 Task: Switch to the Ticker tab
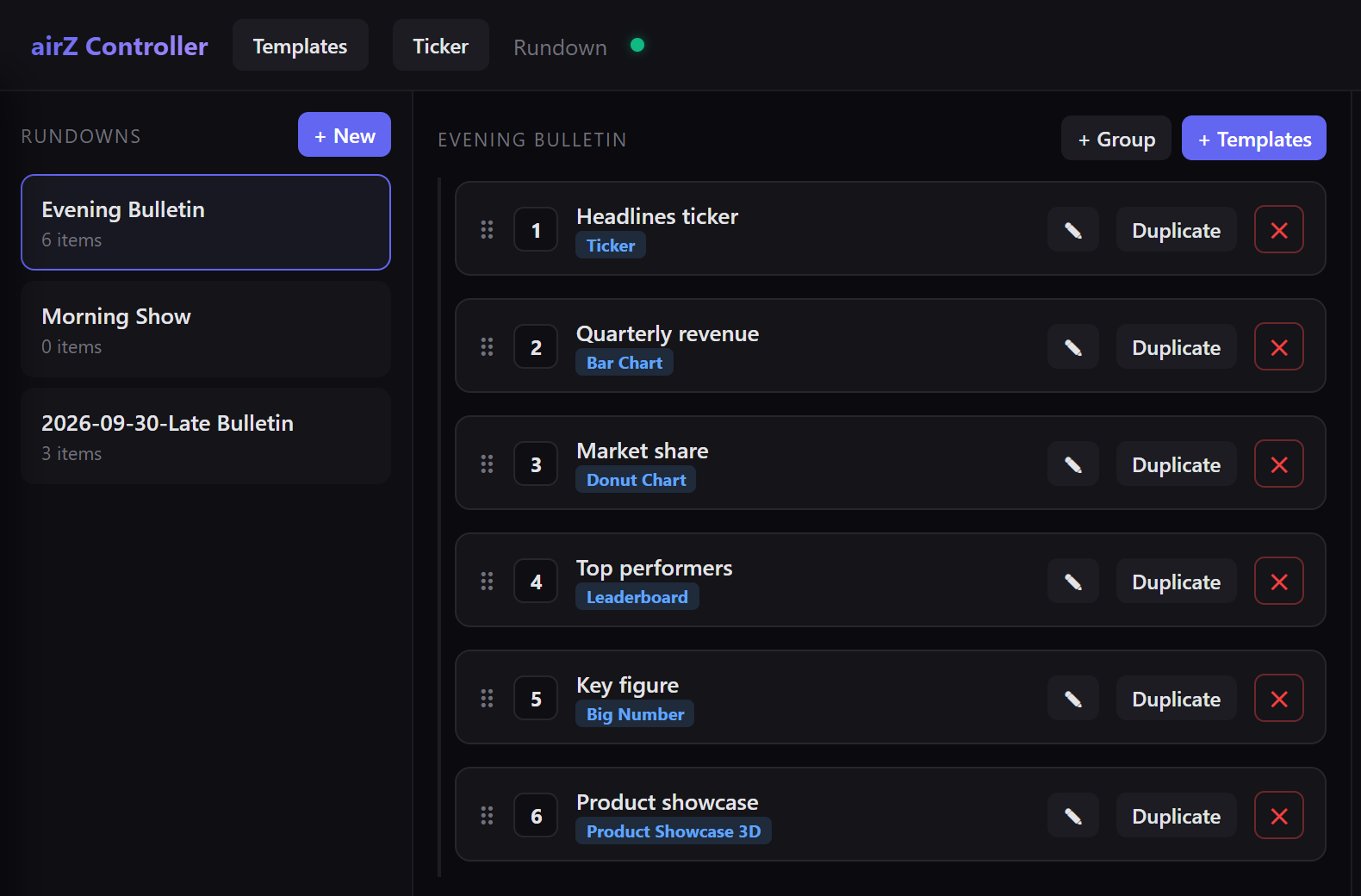[440, 46]
